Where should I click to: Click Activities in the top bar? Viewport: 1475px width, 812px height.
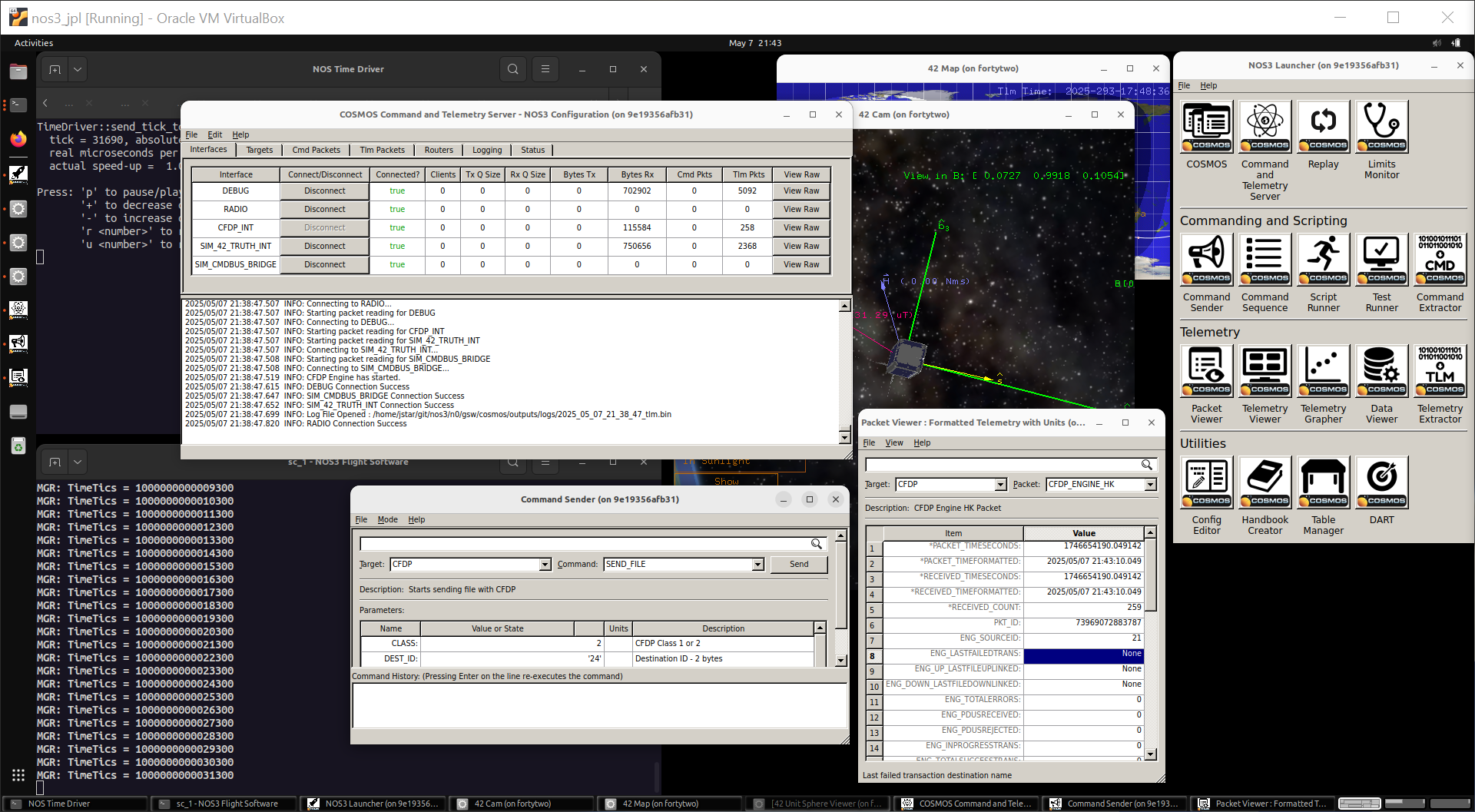[34, 43]
